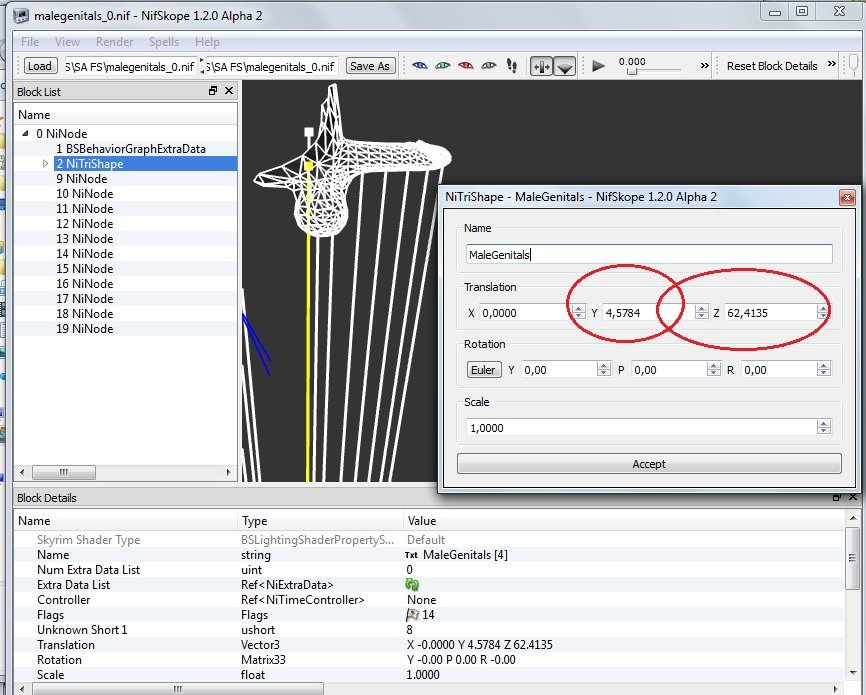Click the Name field with MaleGenitals
This screenshot has width=866, height=695.
[x=649, y=254]
